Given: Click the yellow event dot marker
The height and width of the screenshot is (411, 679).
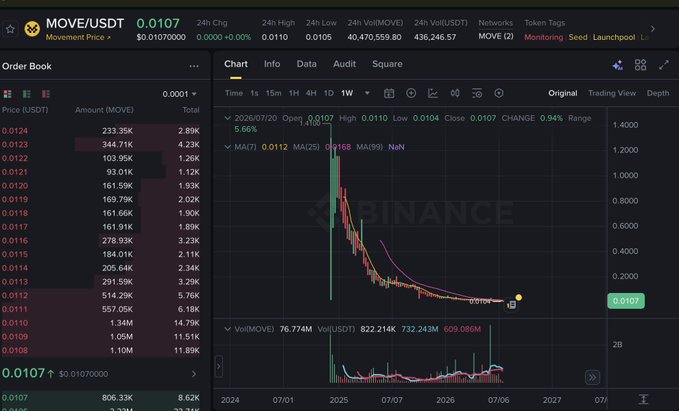Looking at the screenshot, I should click(x=519, y=298).
